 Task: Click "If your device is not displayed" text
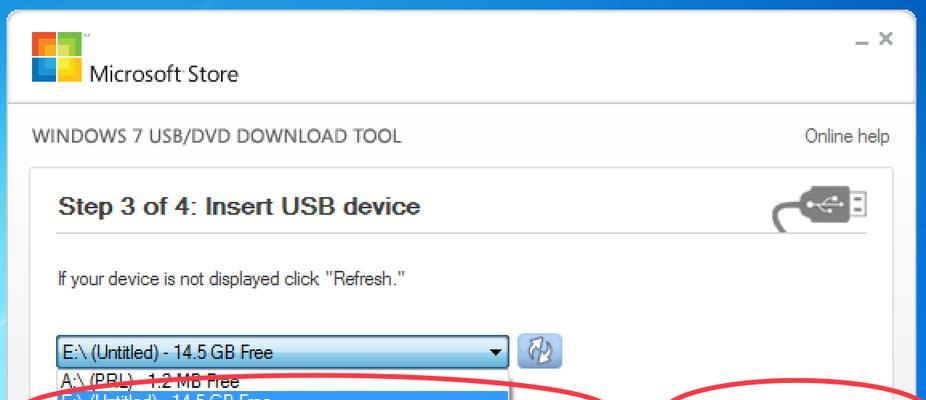pyautogui.click(x=167, y=278)
